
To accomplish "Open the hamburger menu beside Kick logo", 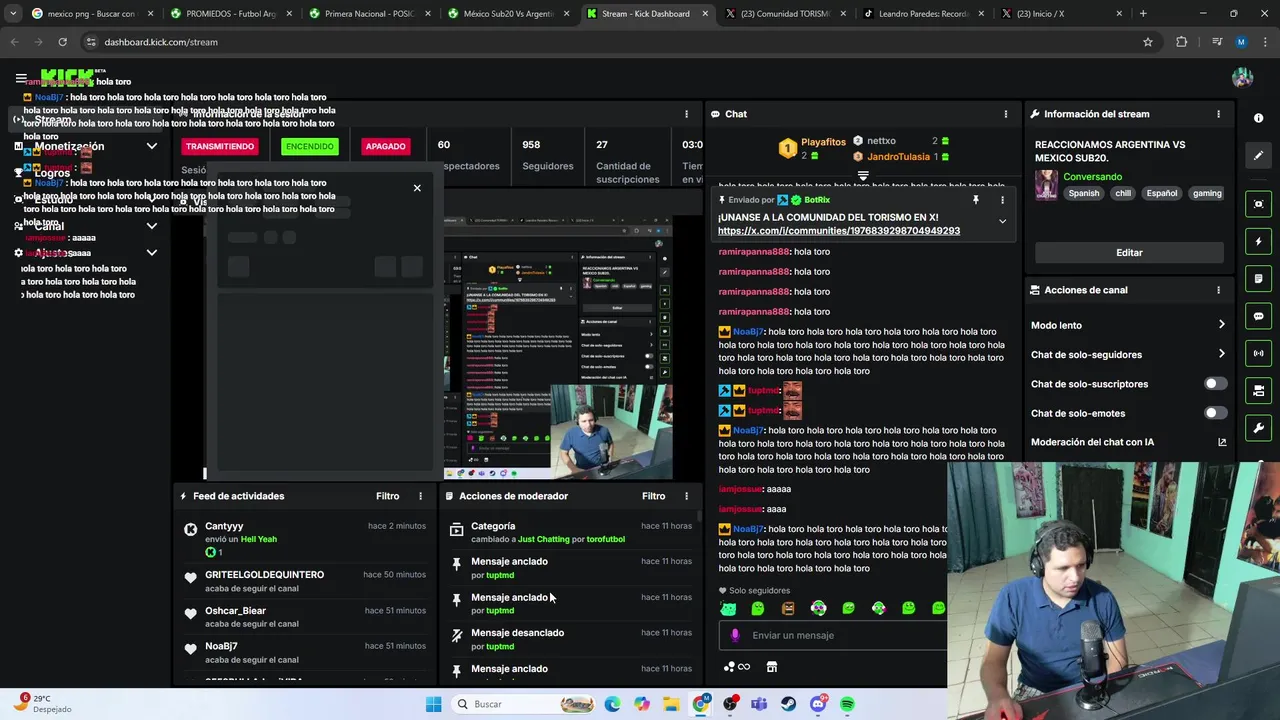I will 21,78.
